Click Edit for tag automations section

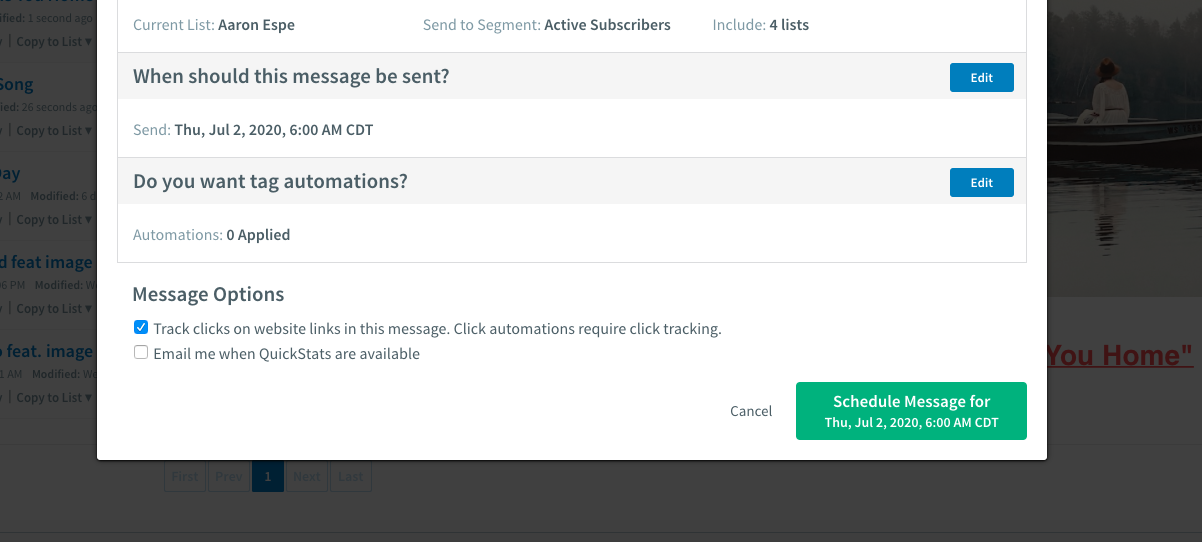click(x=981, y=182)
